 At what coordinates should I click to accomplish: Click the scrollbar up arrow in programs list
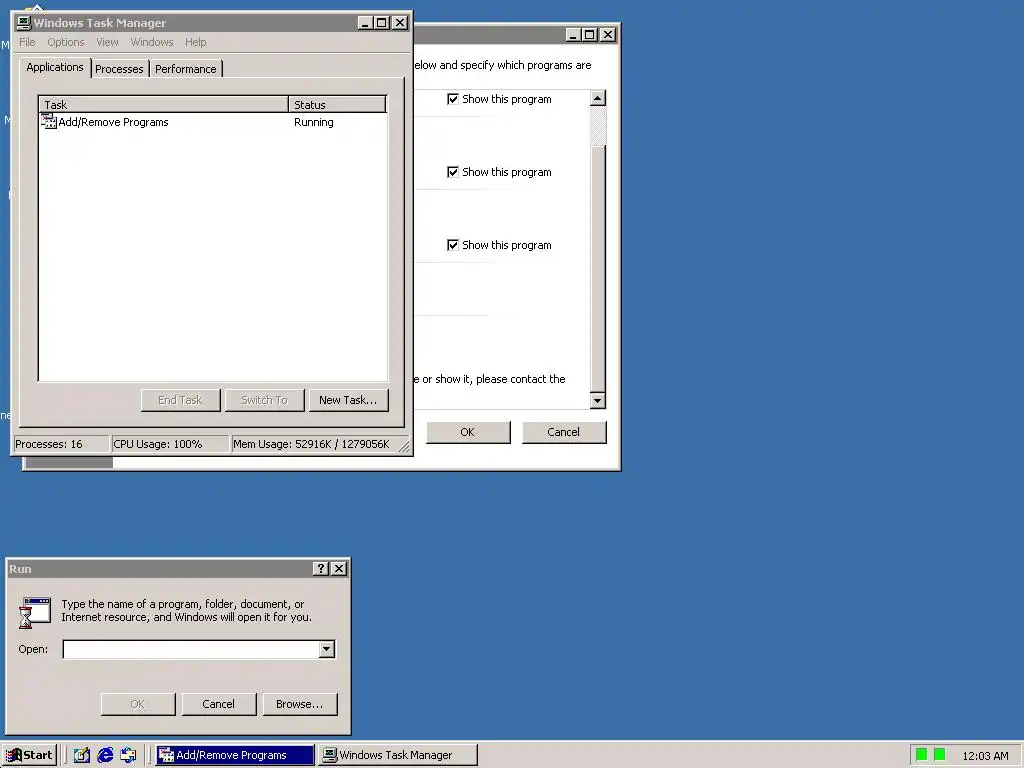(x=598, y=98)
